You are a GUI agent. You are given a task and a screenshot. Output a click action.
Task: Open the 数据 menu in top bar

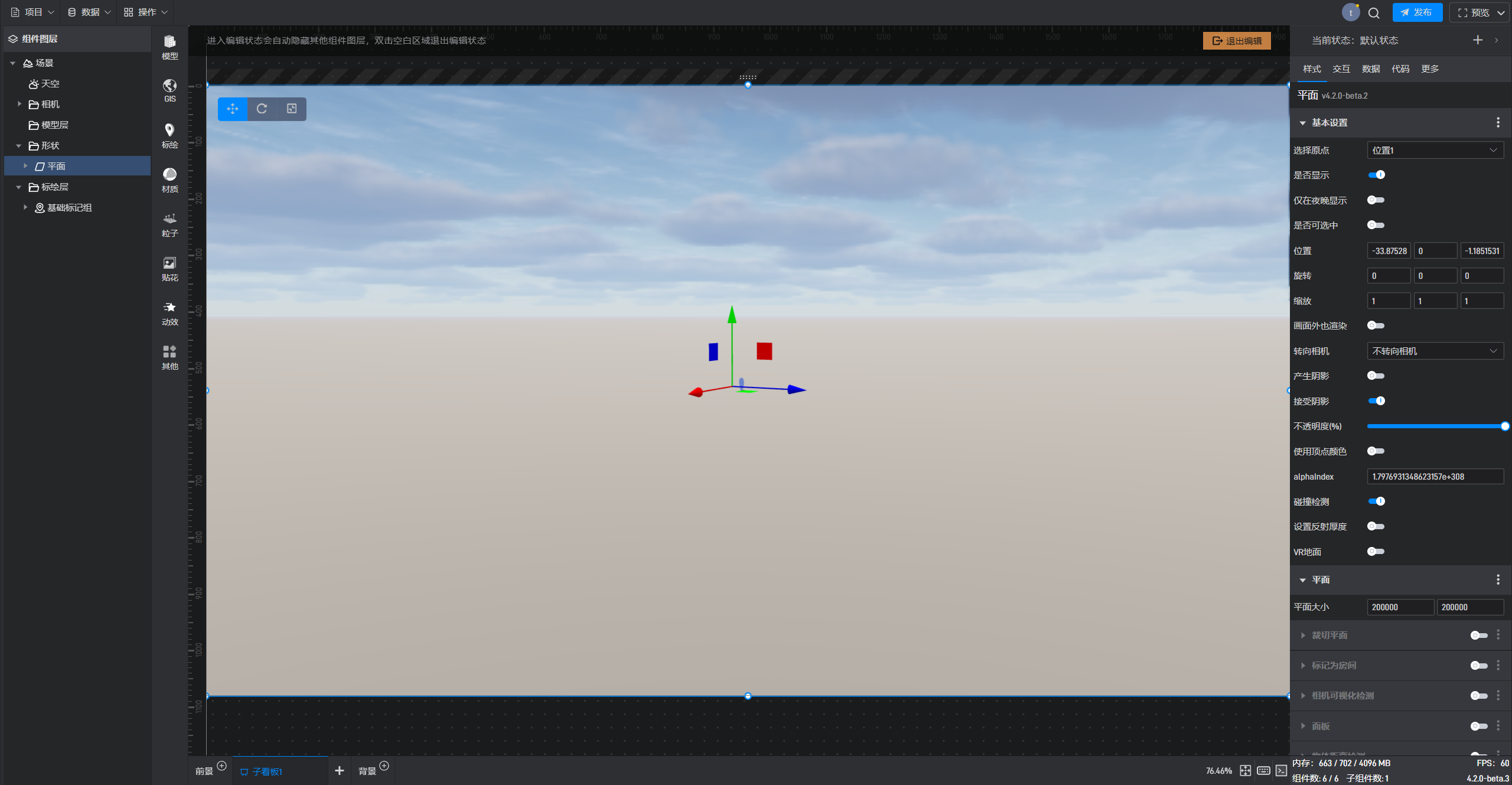[89, 12]
